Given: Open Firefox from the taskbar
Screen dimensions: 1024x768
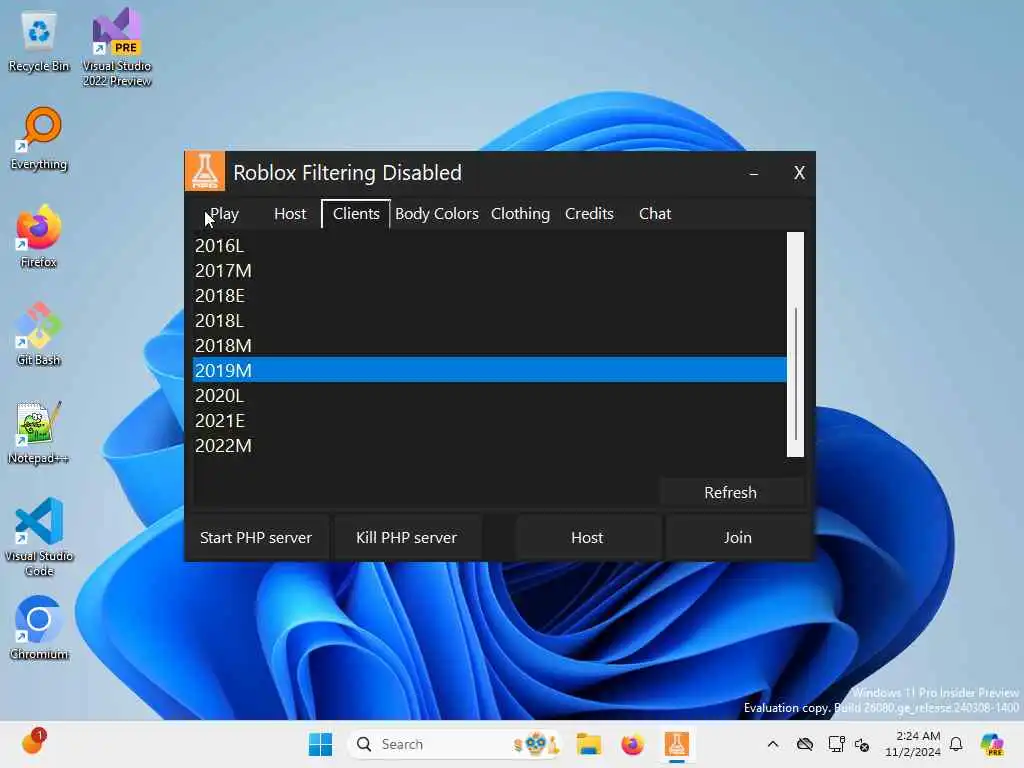Looking at the screenshot, I should 632,744.
